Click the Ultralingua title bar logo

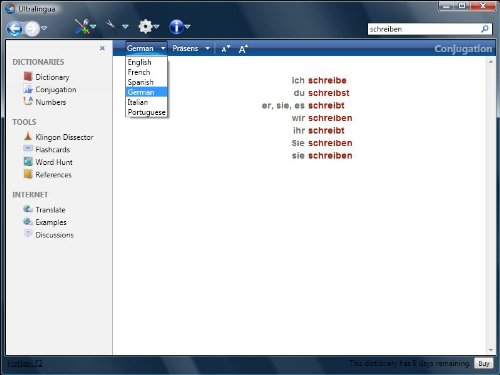coord(11,8)
